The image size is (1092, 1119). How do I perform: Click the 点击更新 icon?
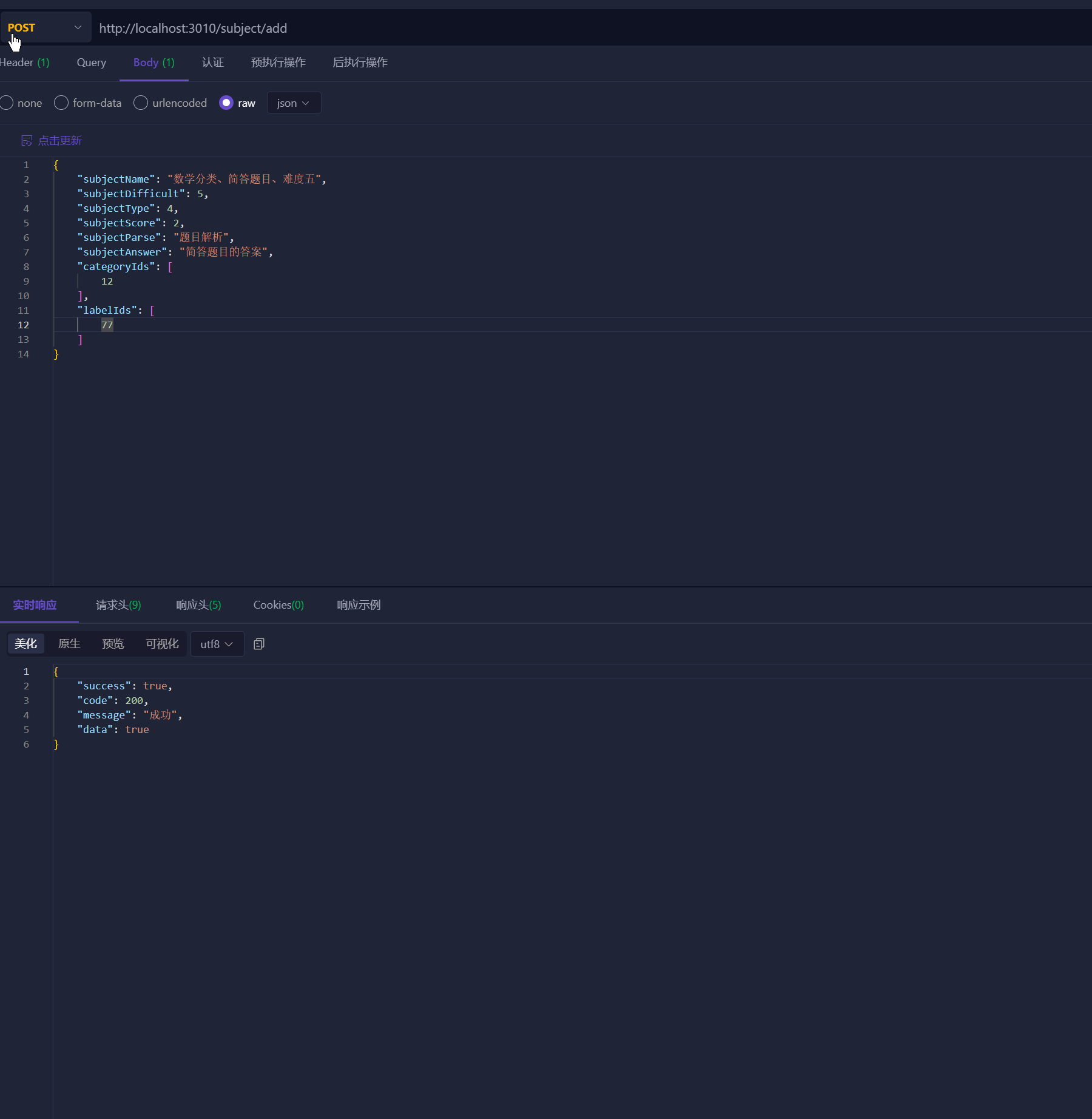tap(27, 141)
